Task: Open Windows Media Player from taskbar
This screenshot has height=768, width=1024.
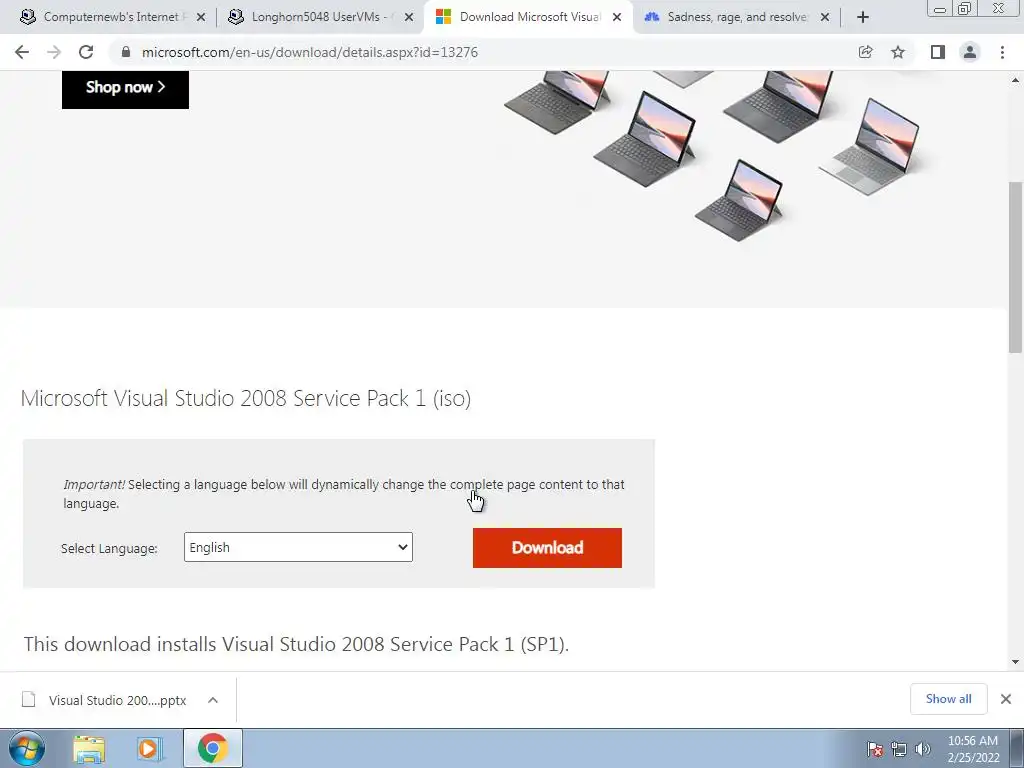Action: click(149, 749)
